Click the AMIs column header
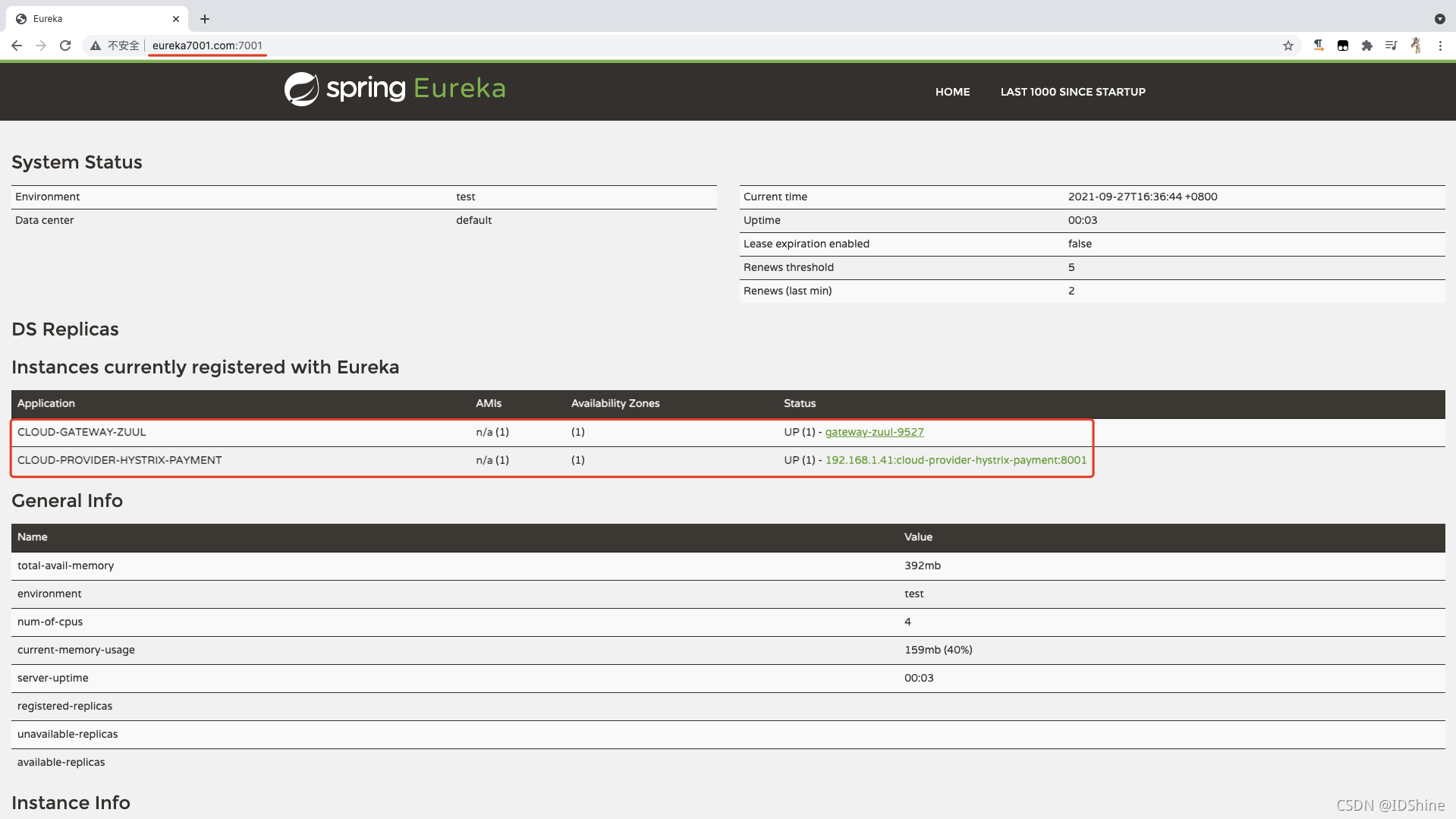This screenshot has height=819, width=1456. 489,403
